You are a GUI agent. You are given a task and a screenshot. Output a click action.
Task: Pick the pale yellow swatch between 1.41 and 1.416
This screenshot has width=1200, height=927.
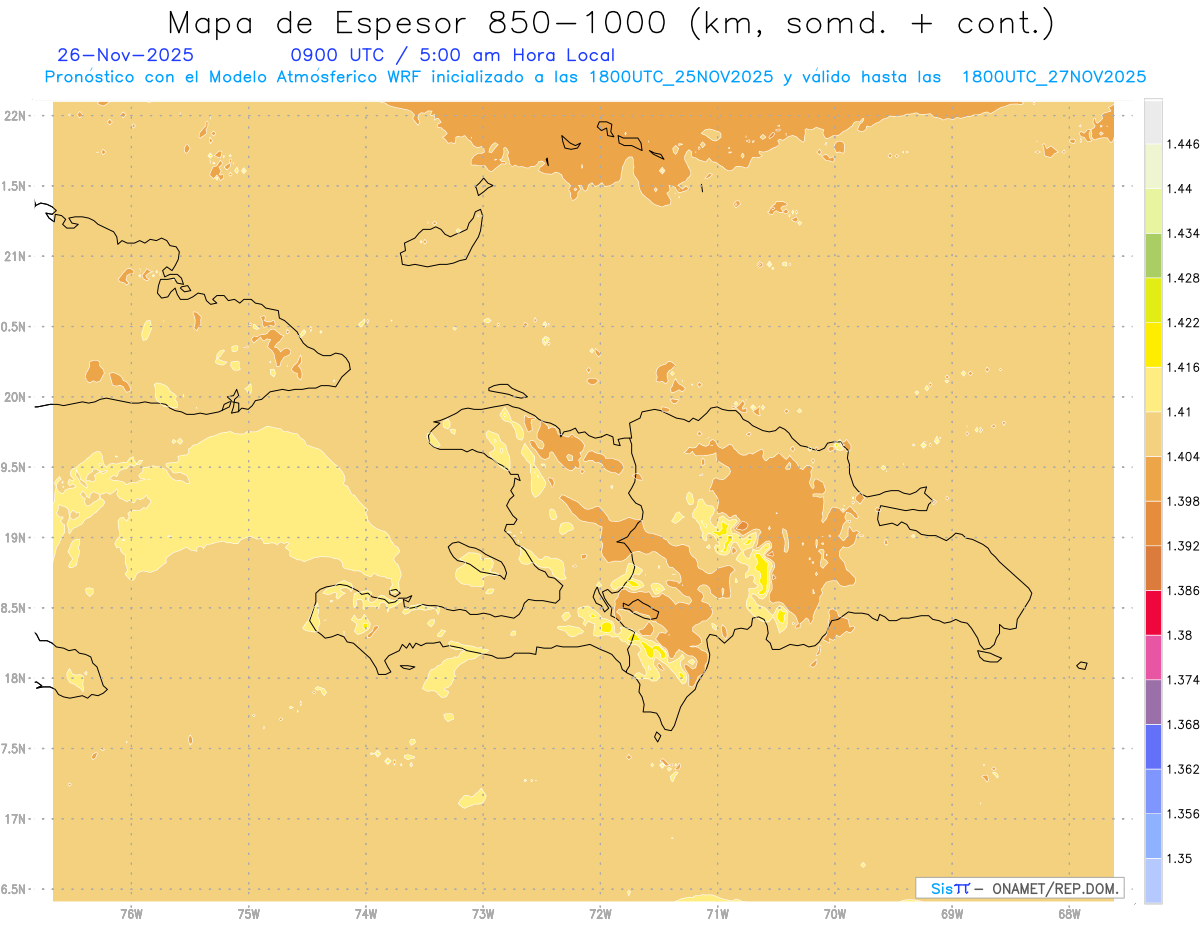1153,390
